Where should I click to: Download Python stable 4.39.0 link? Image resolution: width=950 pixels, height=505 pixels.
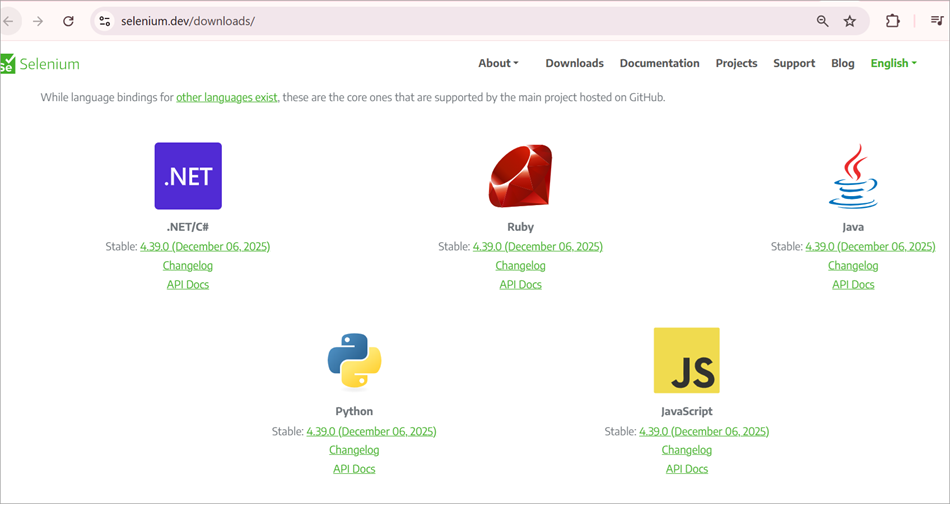(x=371, y=431)
